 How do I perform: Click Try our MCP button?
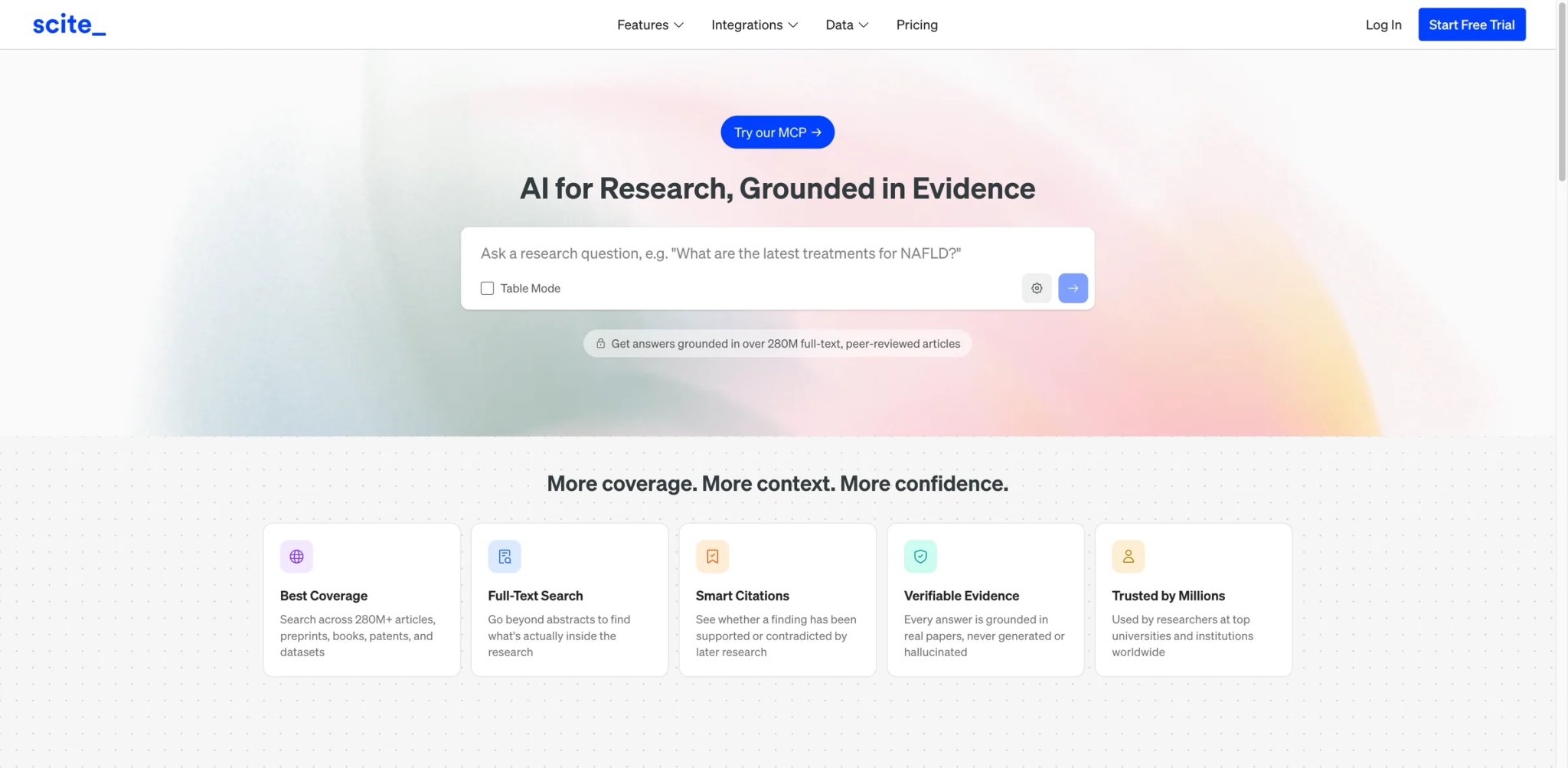(x=777, y=132)
